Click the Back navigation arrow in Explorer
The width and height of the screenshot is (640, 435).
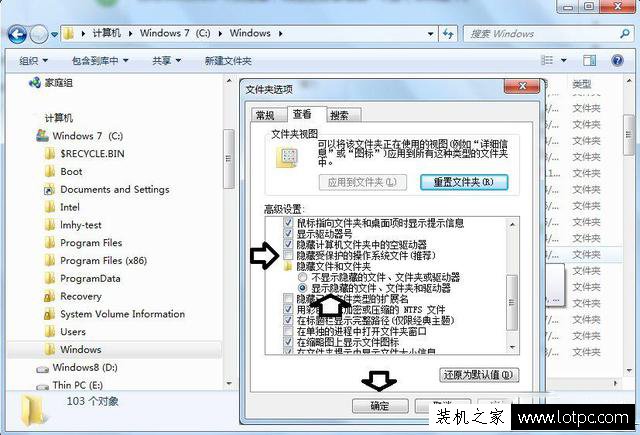[x=17, y=35]
